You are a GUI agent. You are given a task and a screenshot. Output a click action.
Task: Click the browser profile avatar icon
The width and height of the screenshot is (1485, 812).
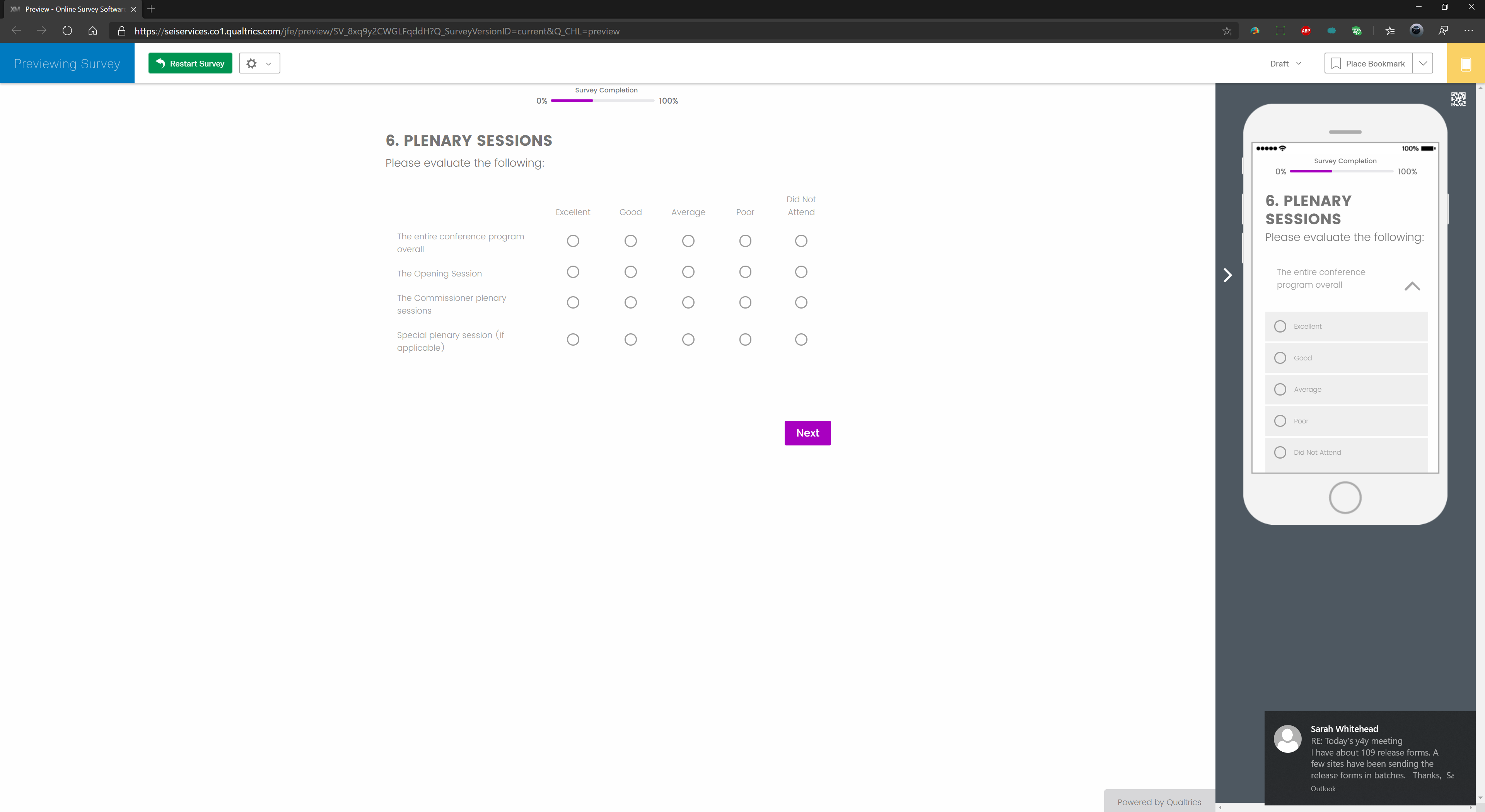coord(1416,31)
